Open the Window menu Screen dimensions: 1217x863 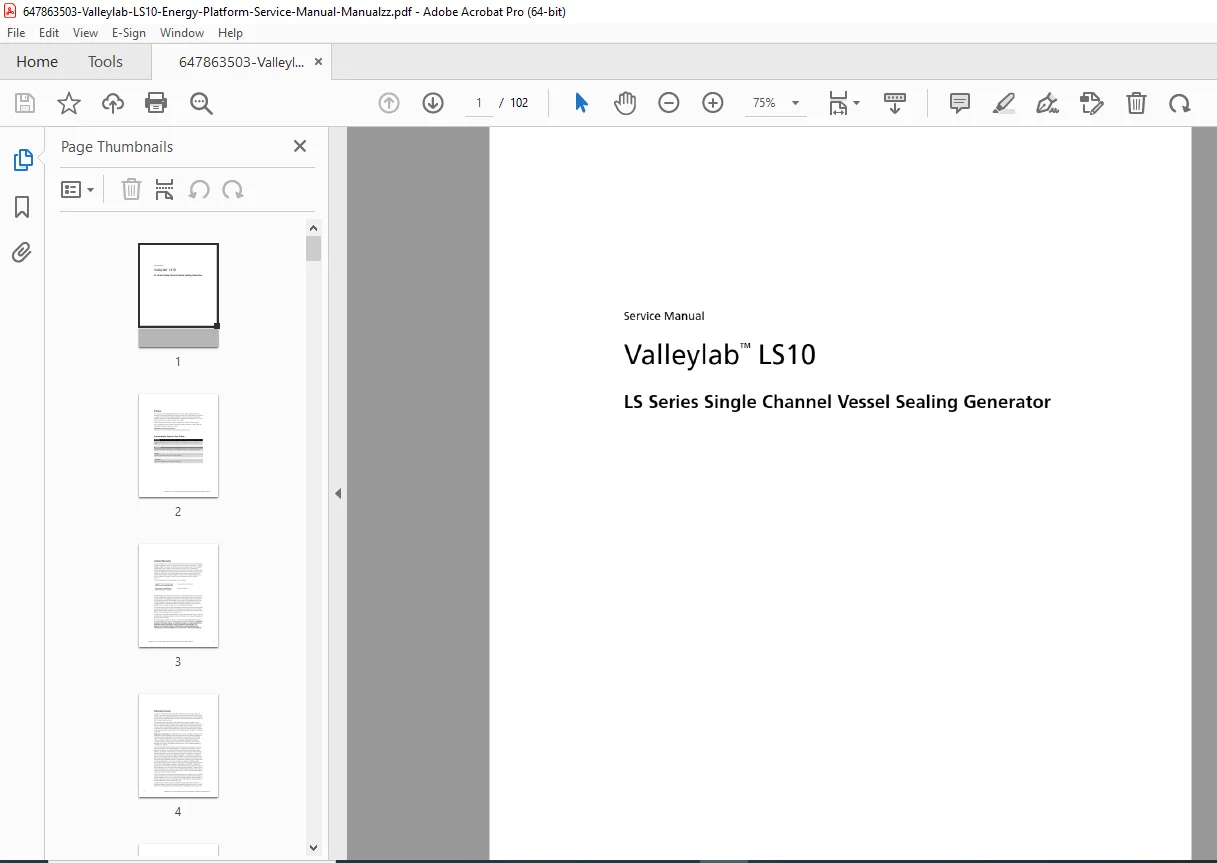[182, 33]
